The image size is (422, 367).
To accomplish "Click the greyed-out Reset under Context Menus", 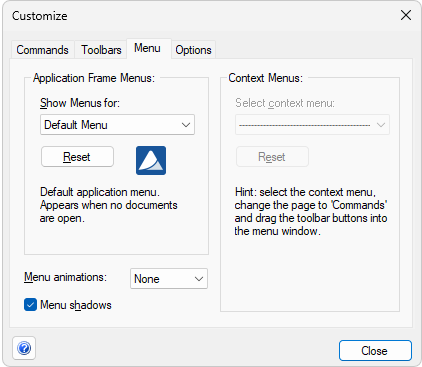I will (272, 157).
